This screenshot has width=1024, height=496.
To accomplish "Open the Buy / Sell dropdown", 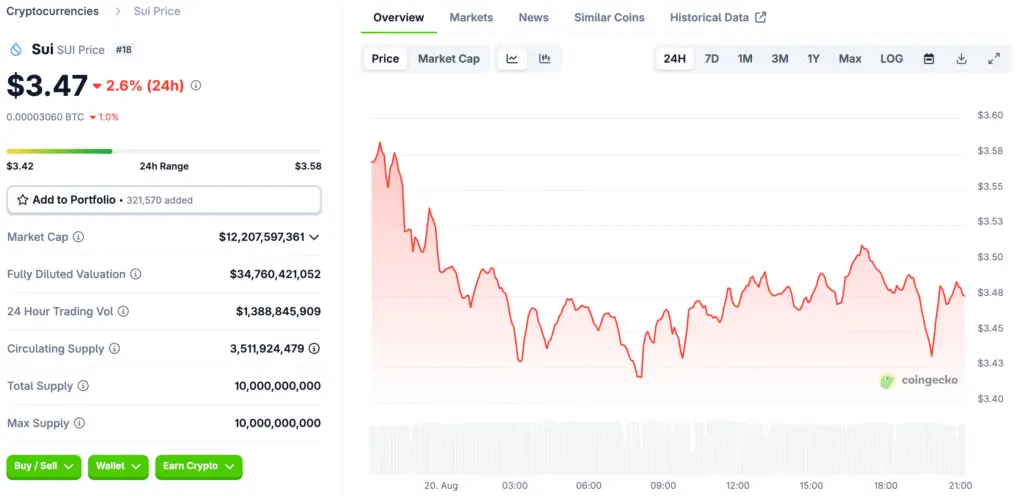I will (x=44, y=466).
